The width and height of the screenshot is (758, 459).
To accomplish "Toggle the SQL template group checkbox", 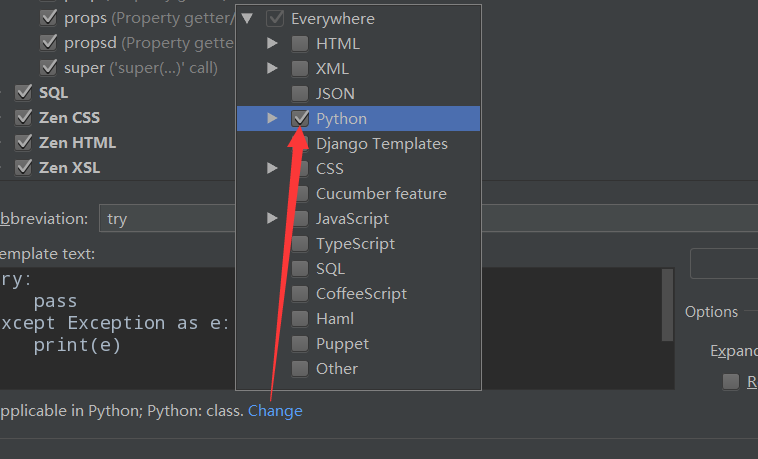I will 24,93.
